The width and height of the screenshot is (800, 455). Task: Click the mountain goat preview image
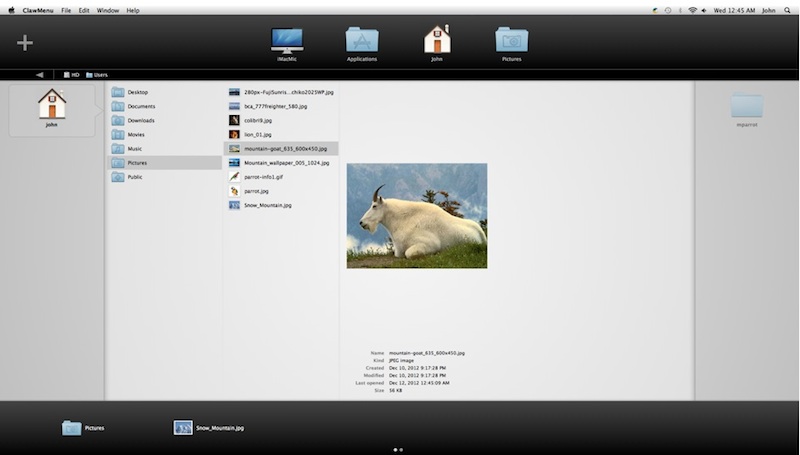(x=416, y=215)
